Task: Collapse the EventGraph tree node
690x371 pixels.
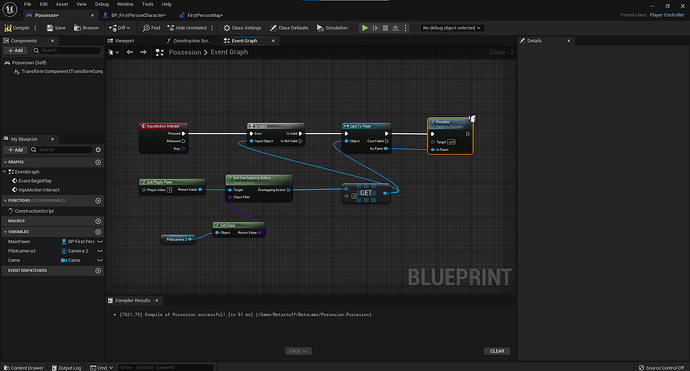Action: pyautogui.click(x=5, y=172)
